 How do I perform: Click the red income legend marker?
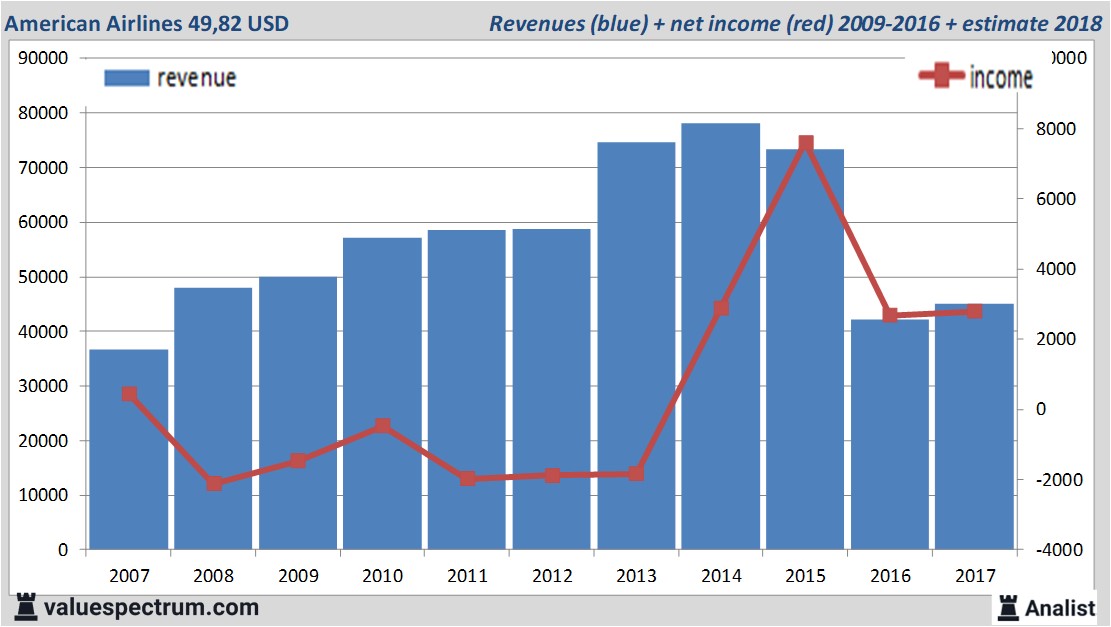click(942, 78)
